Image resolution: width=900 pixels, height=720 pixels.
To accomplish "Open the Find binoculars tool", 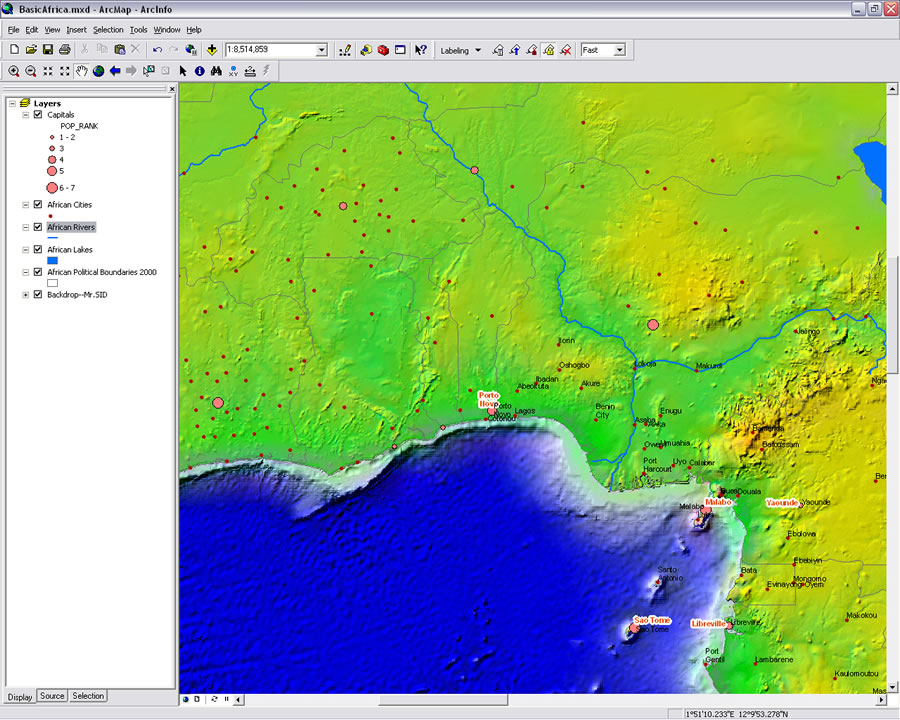I will point(216,71).
